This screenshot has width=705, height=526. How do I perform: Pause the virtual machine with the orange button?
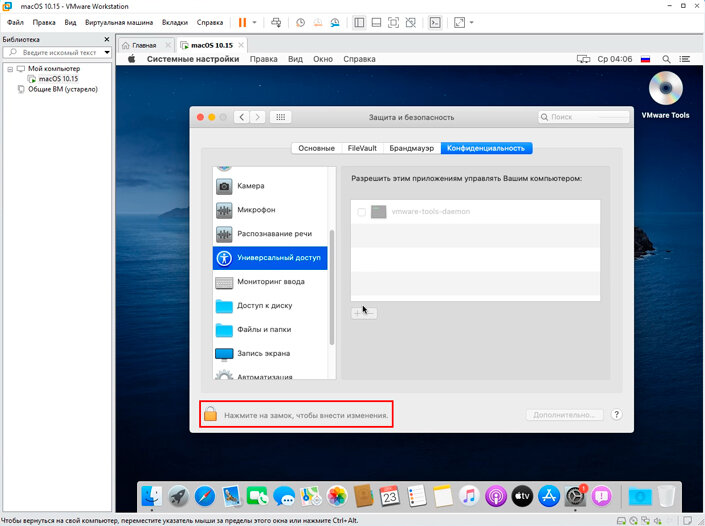[242, 22]
